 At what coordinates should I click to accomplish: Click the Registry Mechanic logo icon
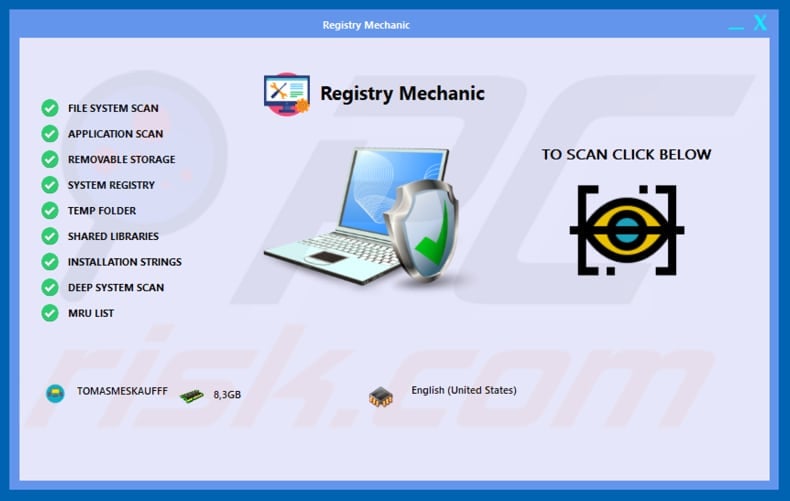[287, 94]
